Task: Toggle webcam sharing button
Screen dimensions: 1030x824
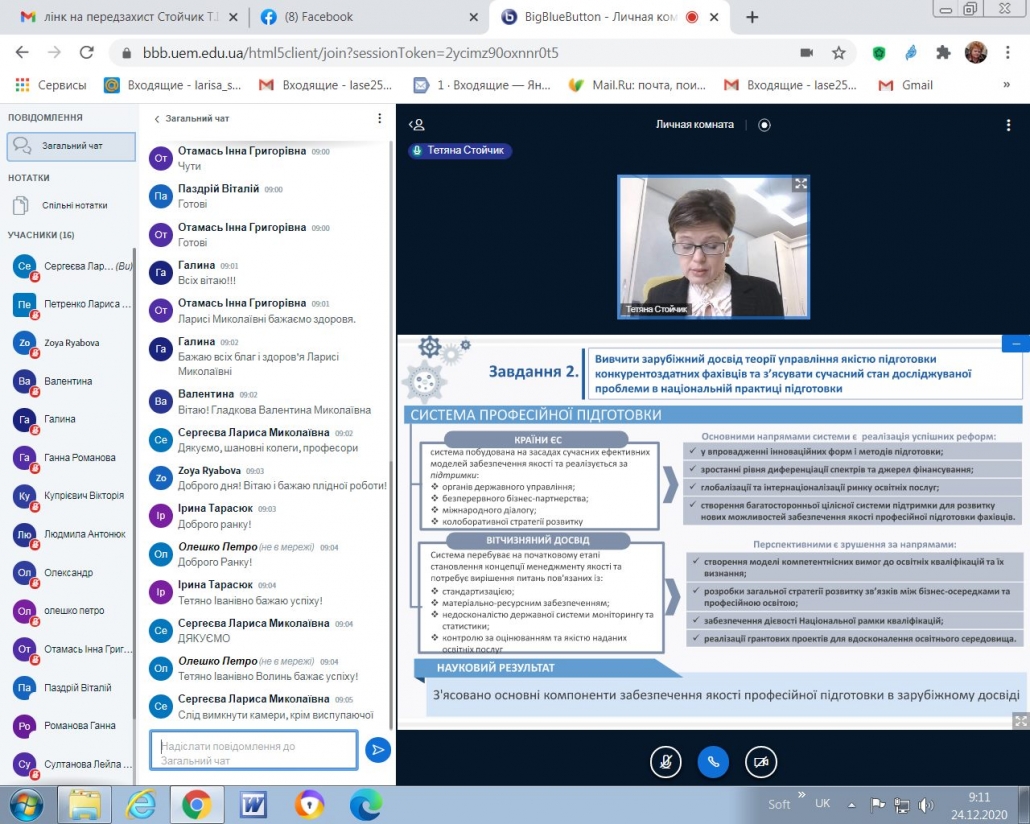Action: pyautogui.click(x=761, y=762)
